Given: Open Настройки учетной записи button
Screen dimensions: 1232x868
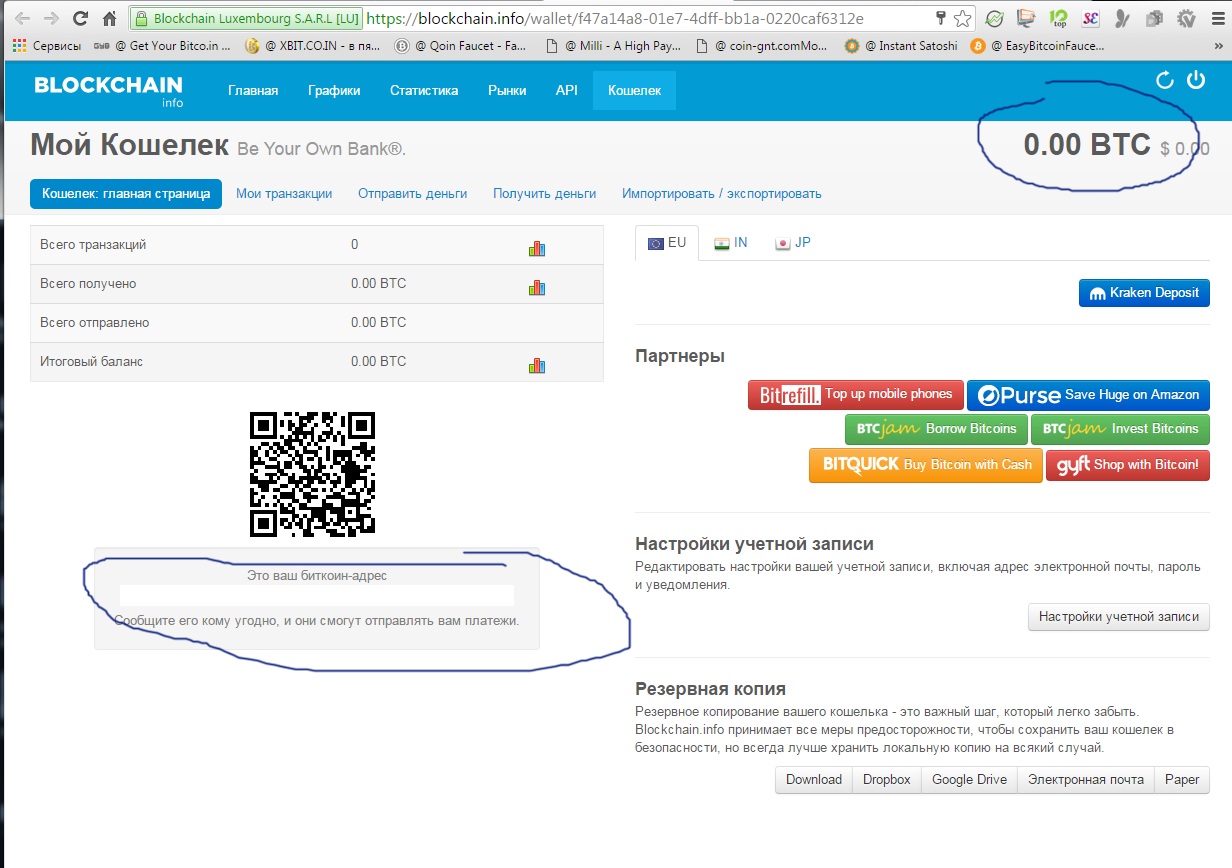Looking at the screenshot, I should click(x=1119, y=617).
